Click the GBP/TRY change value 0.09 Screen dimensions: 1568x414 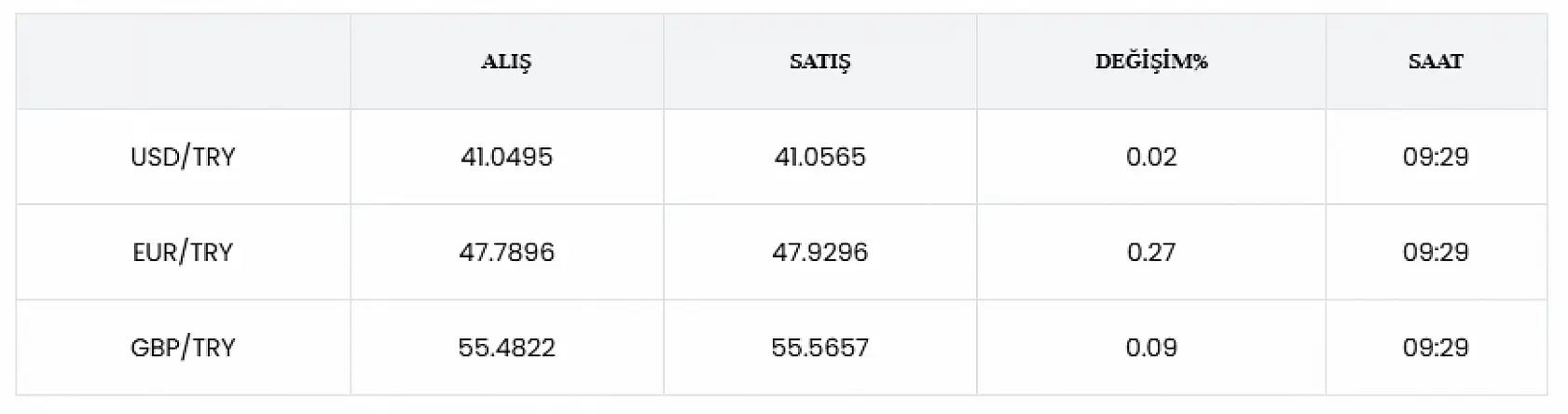pos(1151,348)
